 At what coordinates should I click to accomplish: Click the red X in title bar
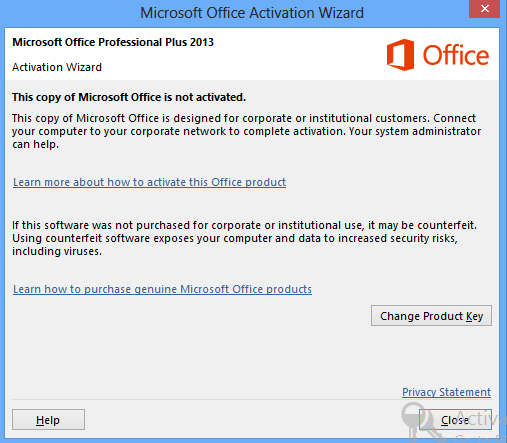pyautogui.click(x=484, y=9)
